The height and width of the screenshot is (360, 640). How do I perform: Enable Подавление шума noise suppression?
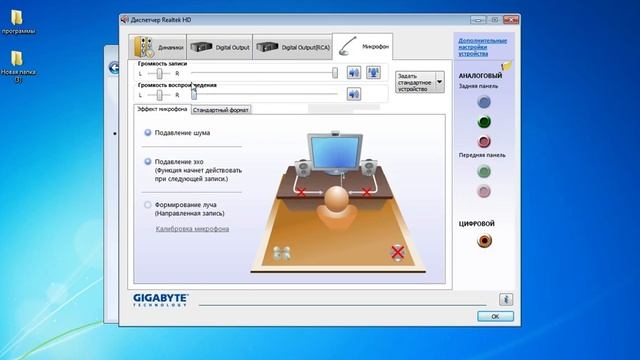(x=148, y=133)
